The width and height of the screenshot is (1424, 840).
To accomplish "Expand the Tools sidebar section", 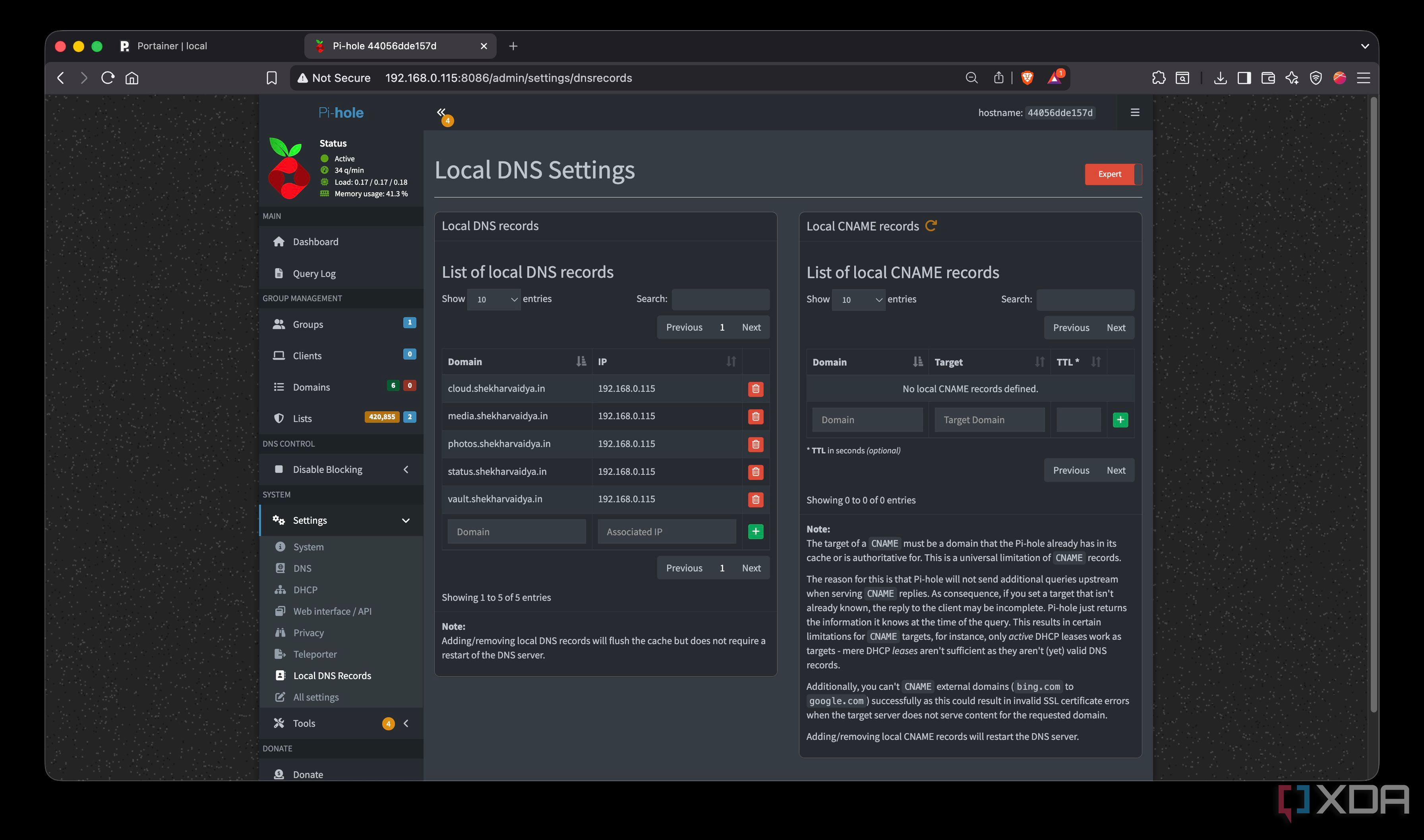I will 341,724.
